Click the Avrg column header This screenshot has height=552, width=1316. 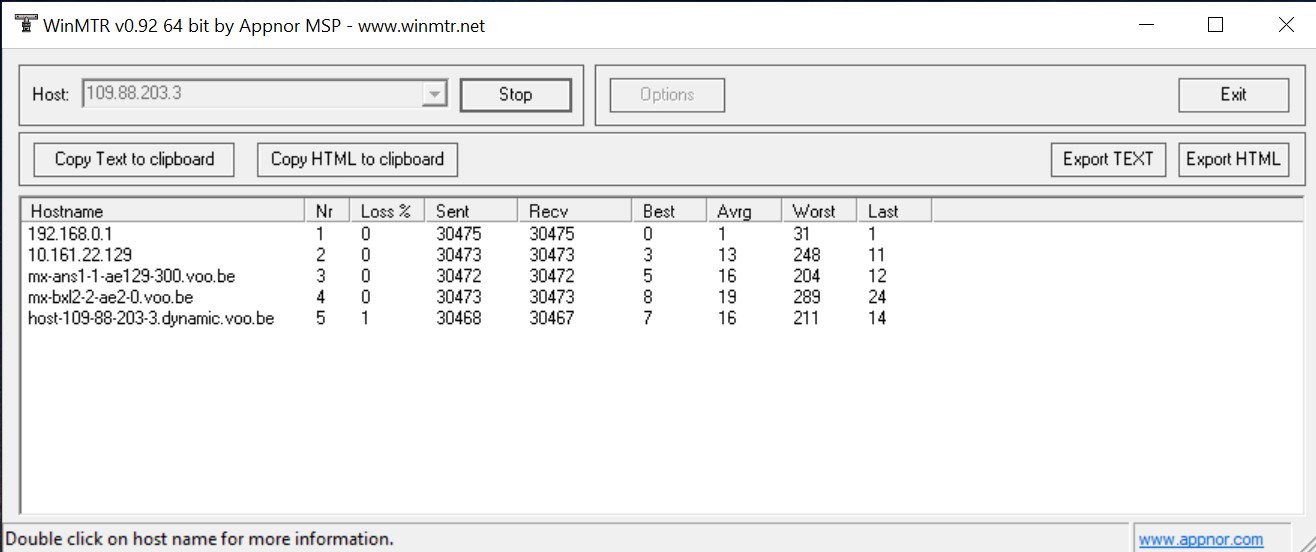(744, 211)
